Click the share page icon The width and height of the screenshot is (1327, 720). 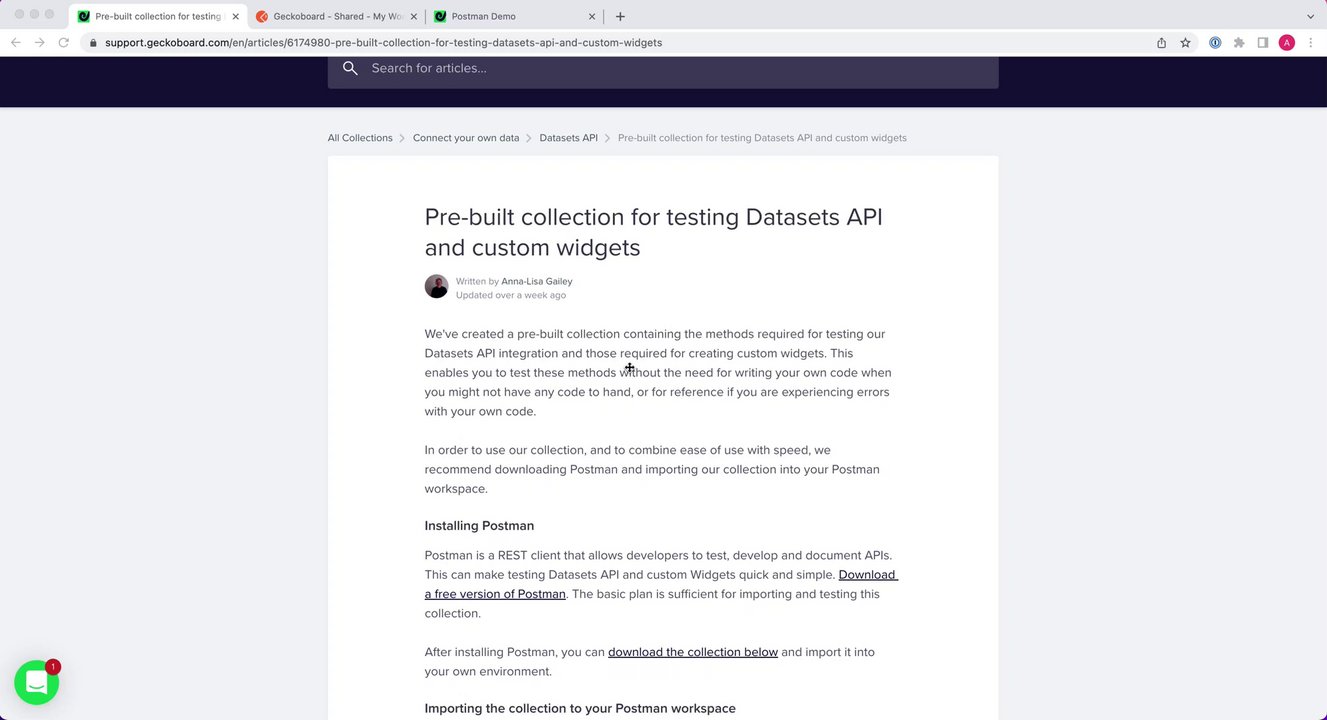click(1161, 43)
